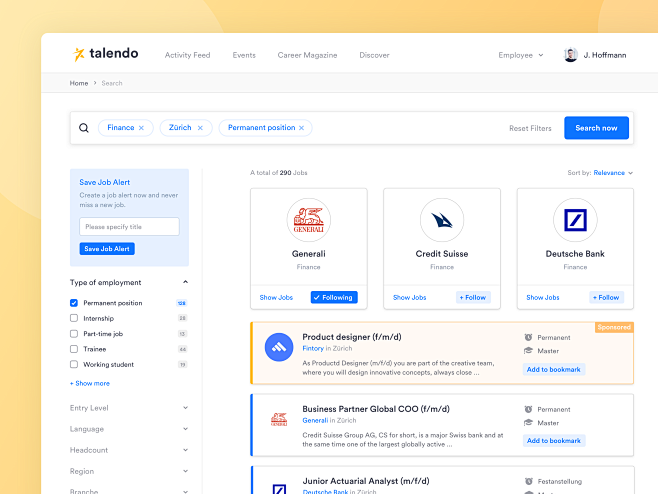Remove the Zürich filter tag
The image size is (658, 494).
coord(200,128)
